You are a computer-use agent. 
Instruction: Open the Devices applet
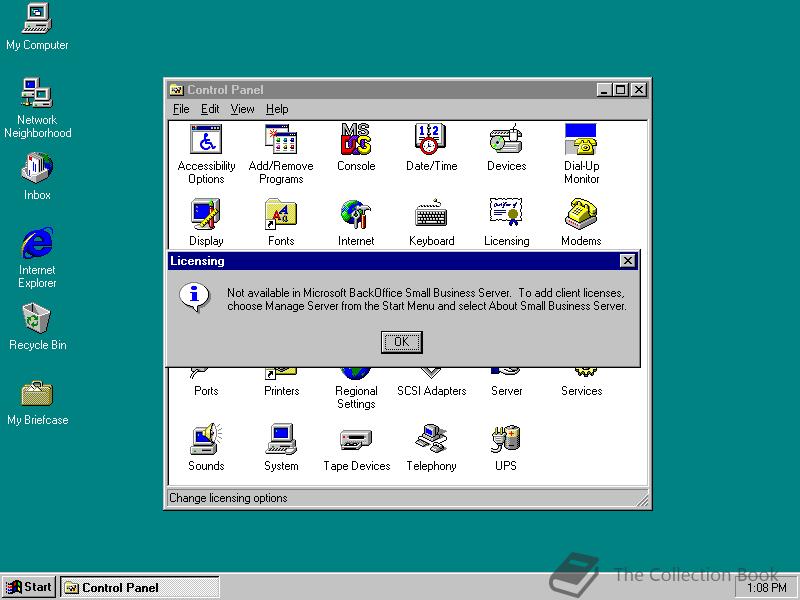506,148
